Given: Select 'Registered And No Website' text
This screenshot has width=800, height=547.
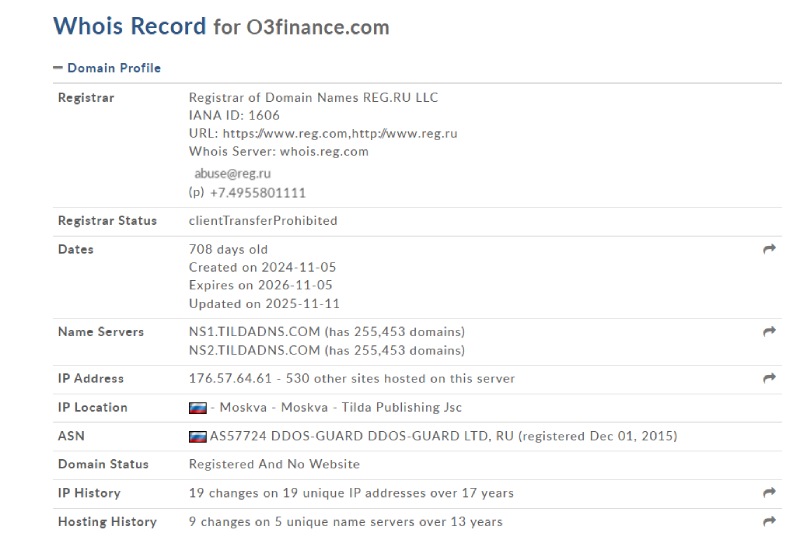Looking at the screenshot, I should (x=274, y=464).
